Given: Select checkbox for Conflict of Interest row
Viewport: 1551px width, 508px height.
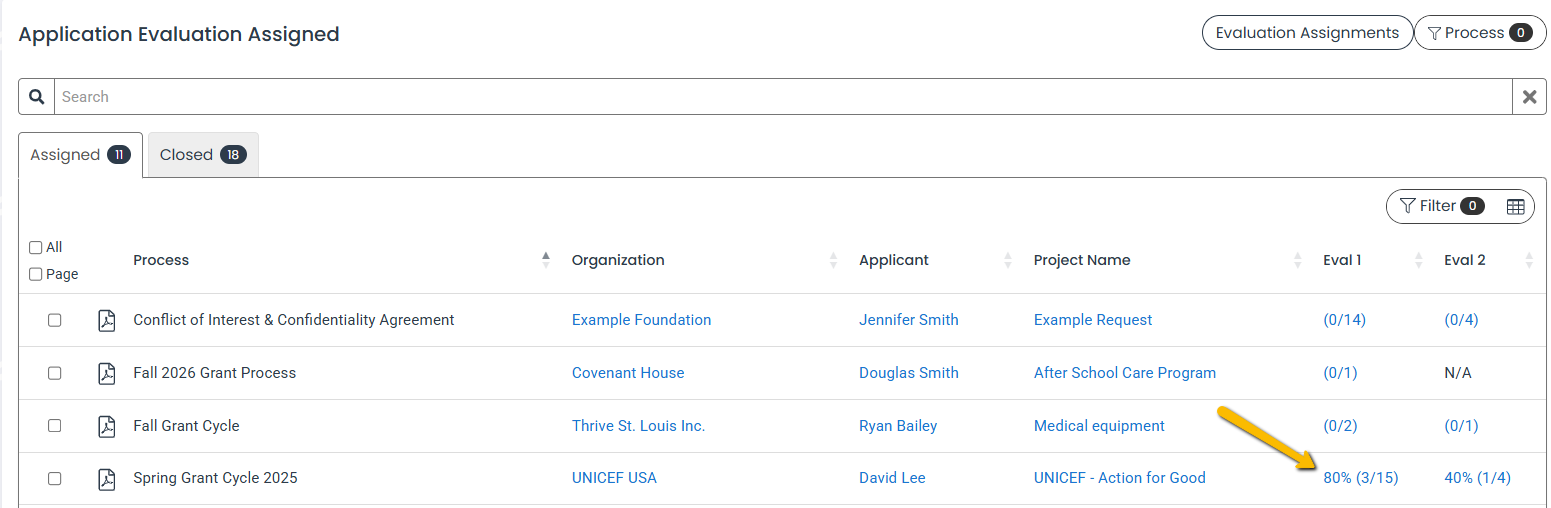Looking at the screenshot, I should pos(55,320).
